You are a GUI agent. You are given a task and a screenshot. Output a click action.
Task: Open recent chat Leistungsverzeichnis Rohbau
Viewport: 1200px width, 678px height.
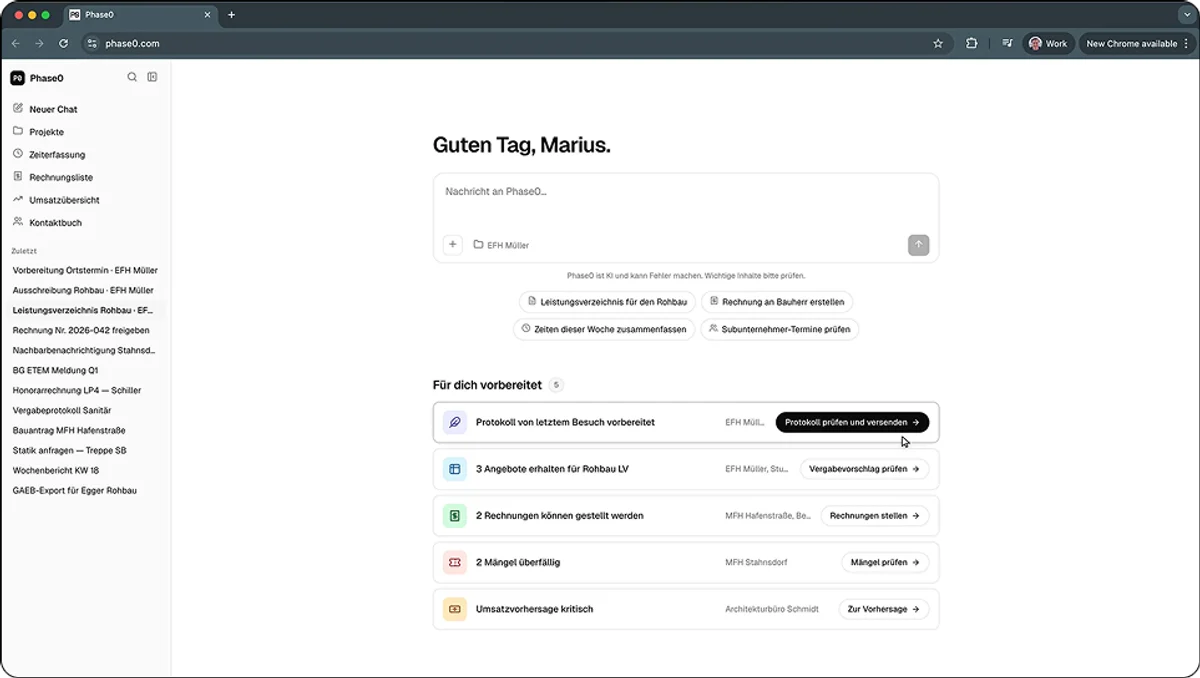pos(85,310)
